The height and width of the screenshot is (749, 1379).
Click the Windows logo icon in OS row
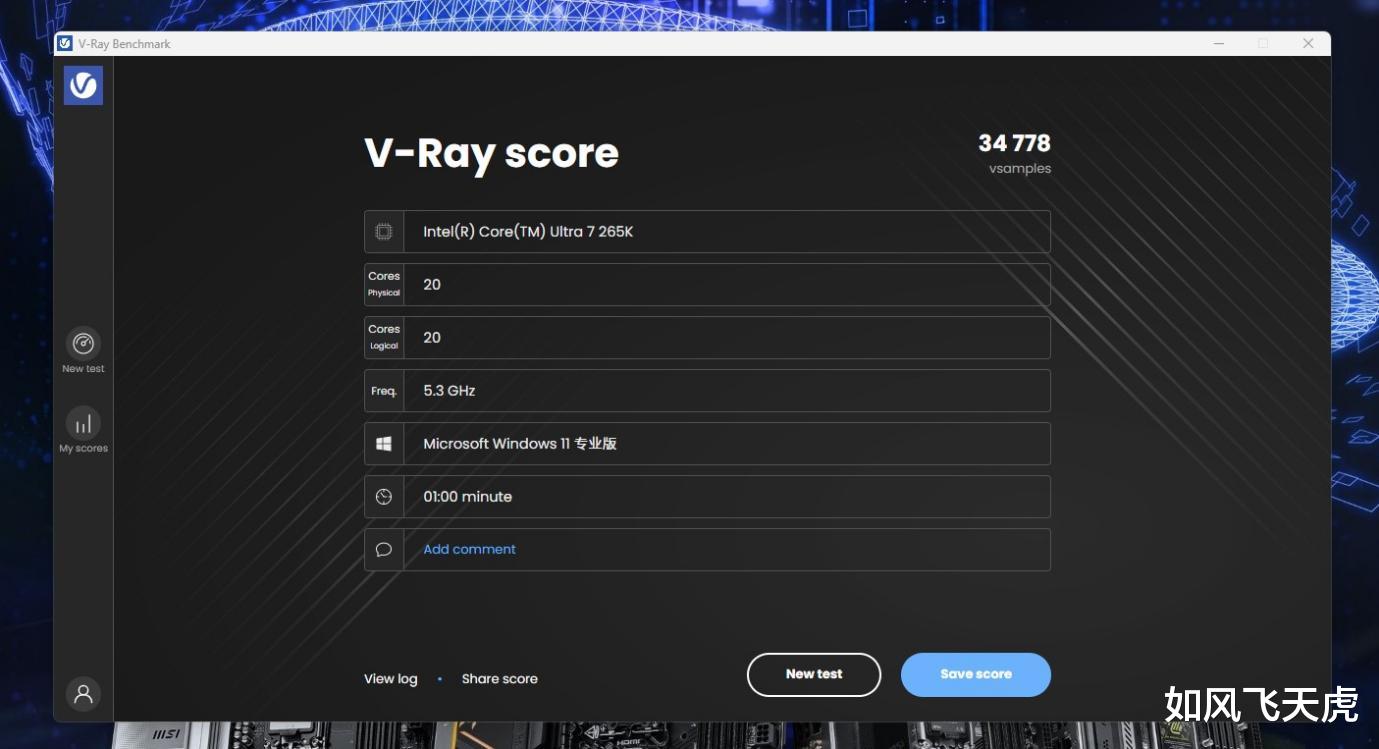(384, 444)
